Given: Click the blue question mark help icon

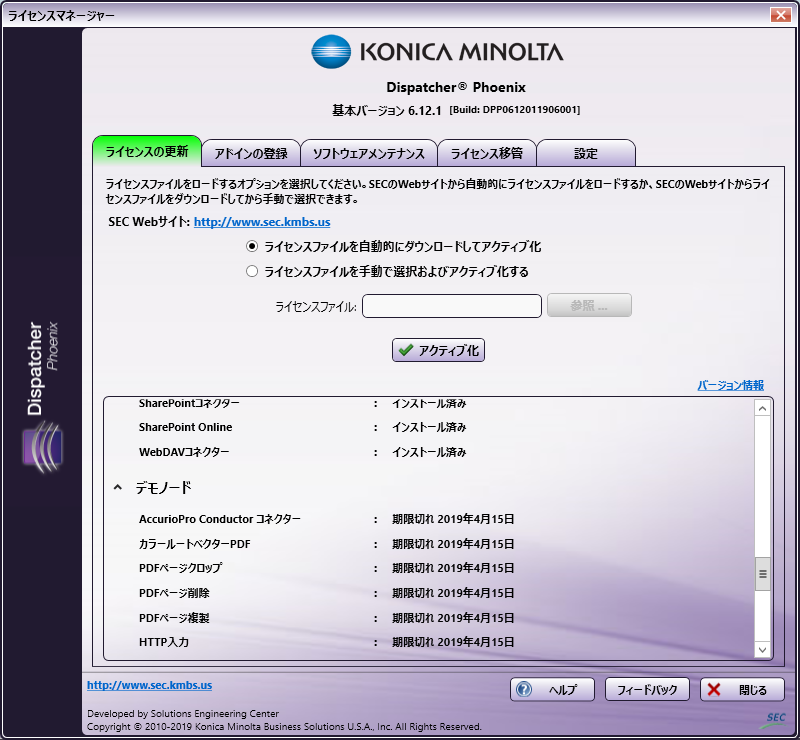Looking at the screenshot, I should (524, 689).
